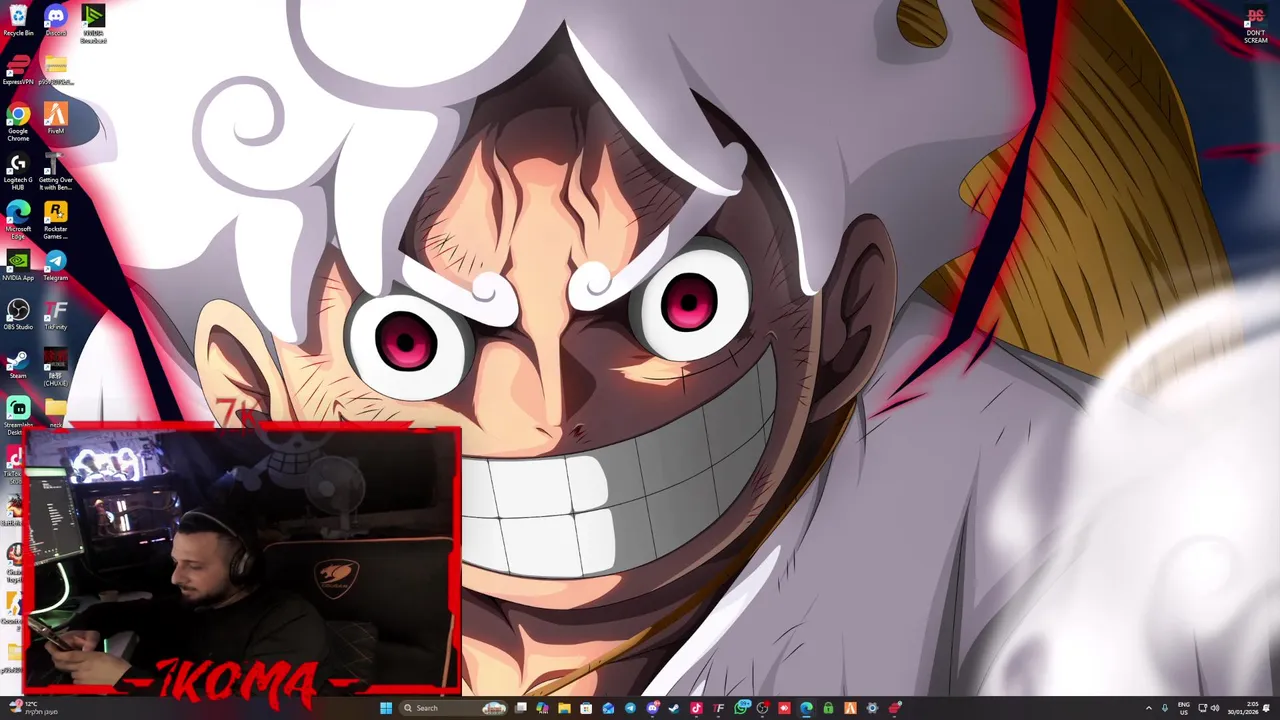Switch to Discord on the taskbar

[x=652, y=708]
